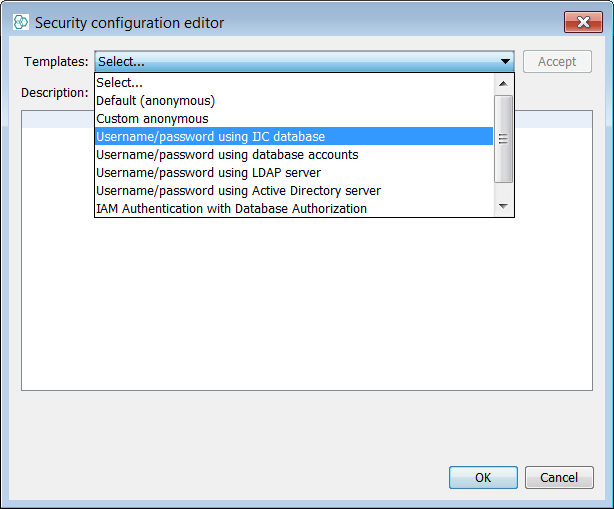
Task: Click the template list scrollbar thumb
Action: tap(504, 139)
